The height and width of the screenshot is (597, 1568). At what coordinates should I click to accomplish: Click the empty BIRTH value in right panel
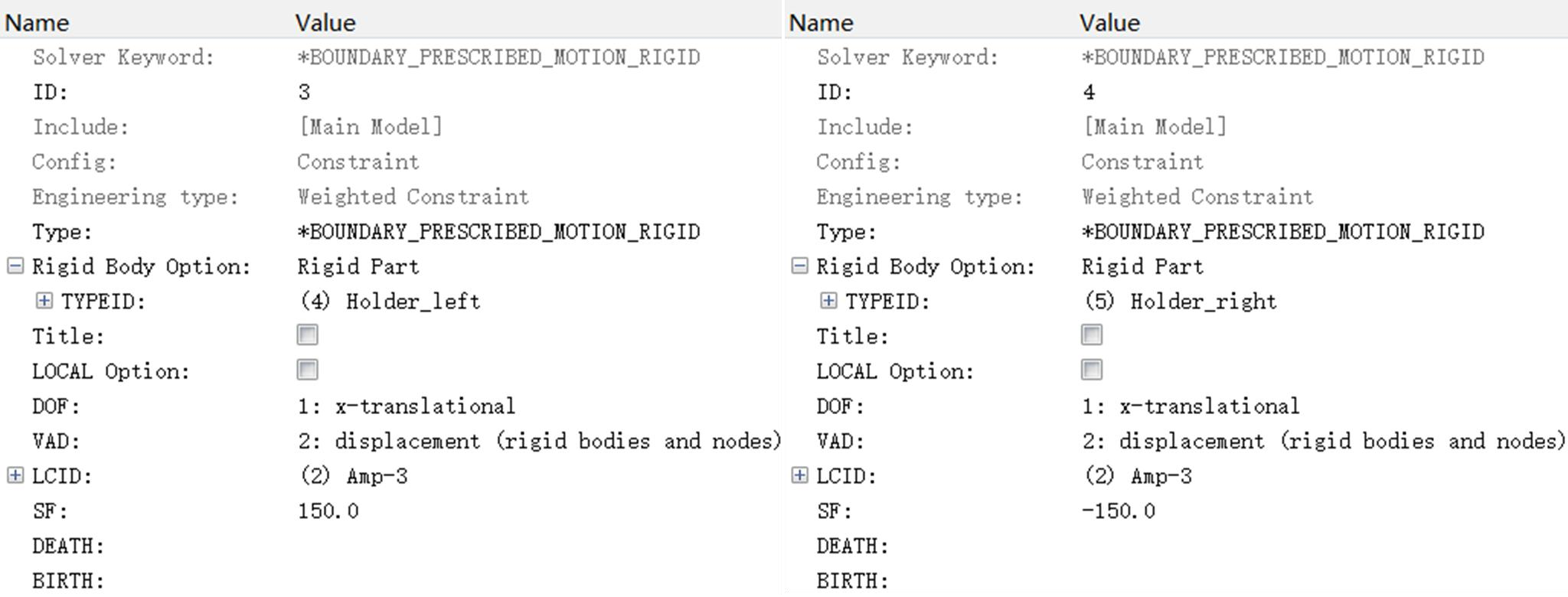pos(1323,580)
